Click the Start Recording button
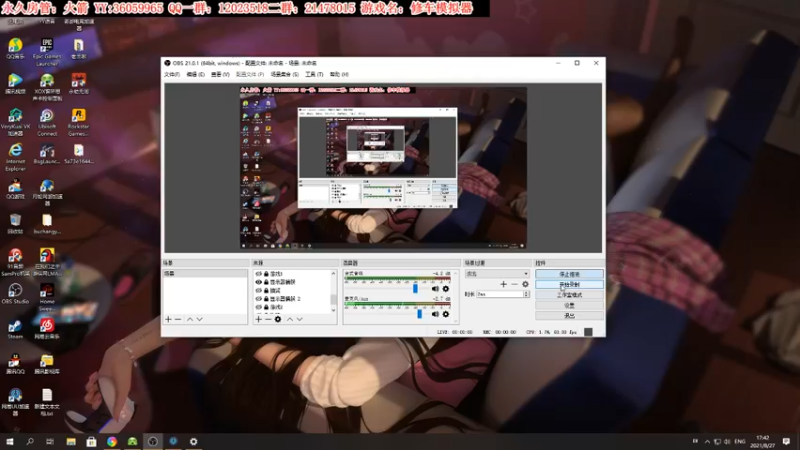Viewport: 800px width, 450px height. [569, 285]
